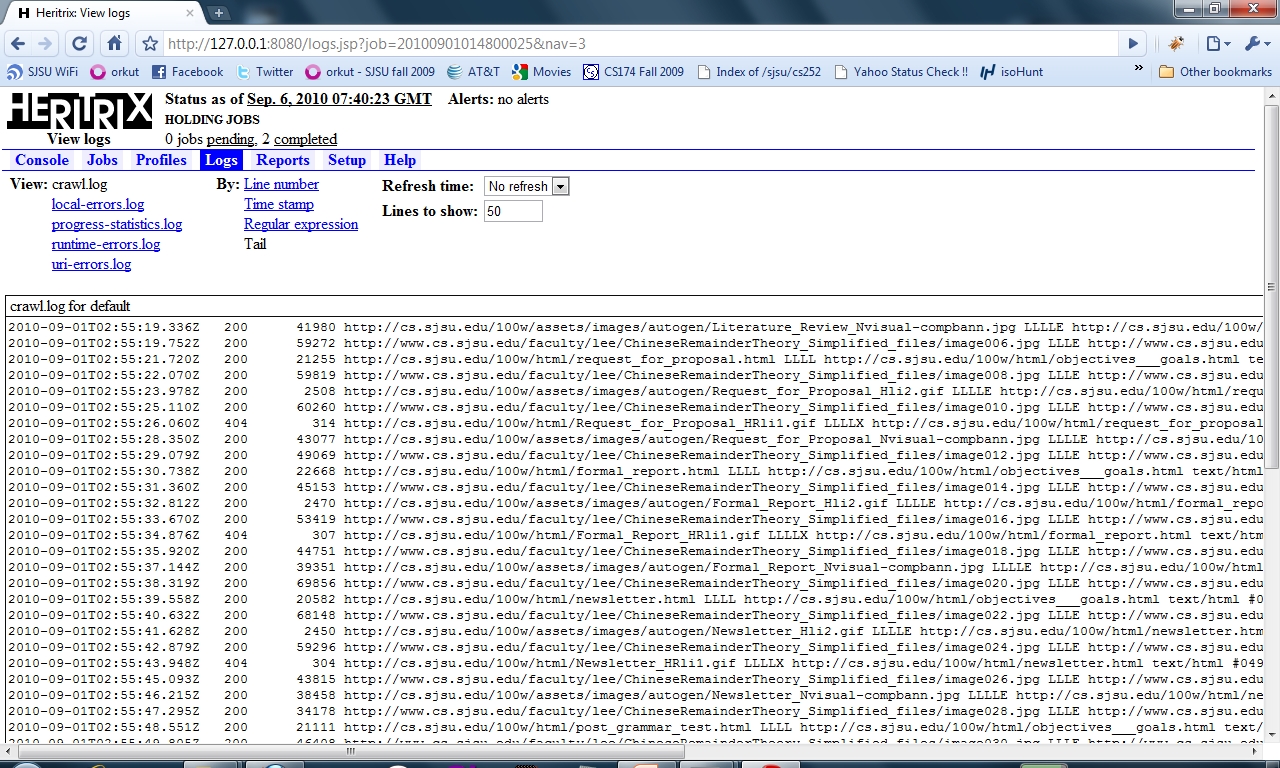Click the Lines to show input field

pyautogui.click(x=513, y=211)
